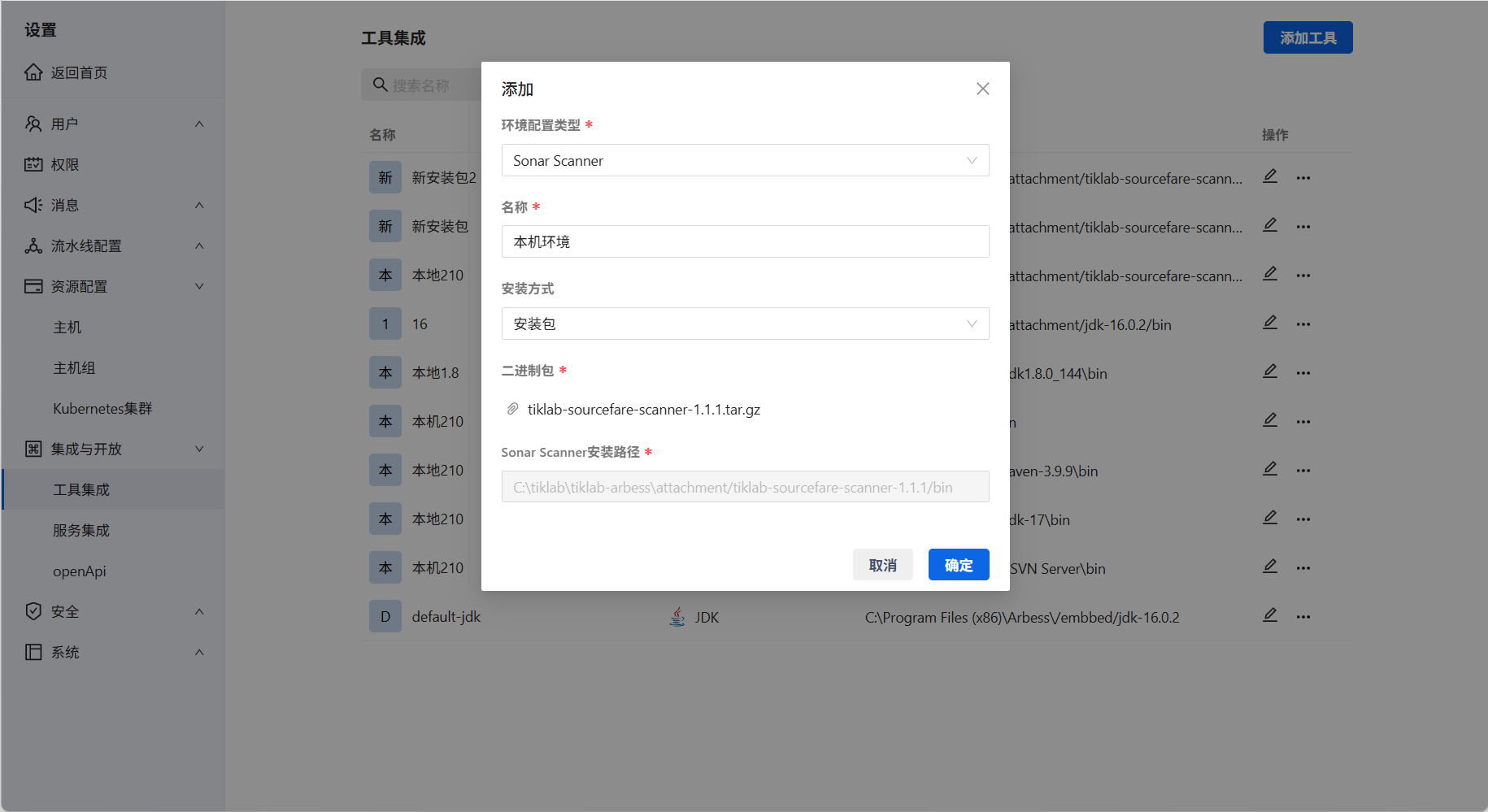Click the default-jdk name cell
This screenshot has width=1488, height=812.
[446, 617]
